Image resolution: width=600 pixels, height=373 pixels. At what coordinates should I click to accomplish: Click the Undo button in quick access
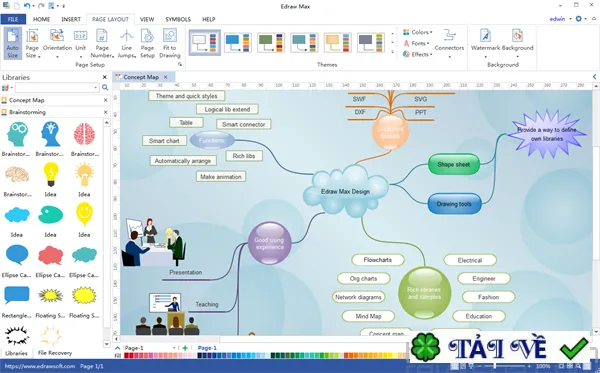click(27, 6)
